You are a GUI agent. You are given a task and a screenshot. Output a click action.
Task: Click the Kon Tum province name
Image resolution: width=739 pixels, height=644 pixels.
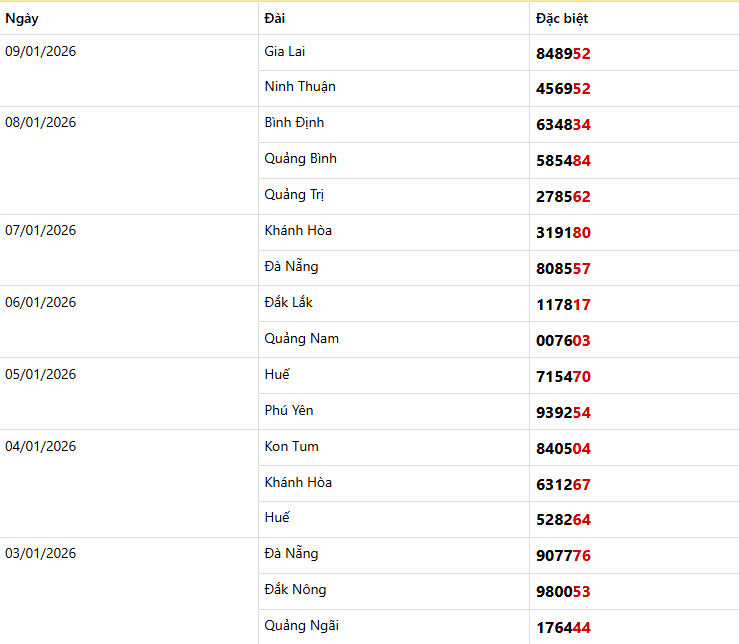click(x=291, y=446)
